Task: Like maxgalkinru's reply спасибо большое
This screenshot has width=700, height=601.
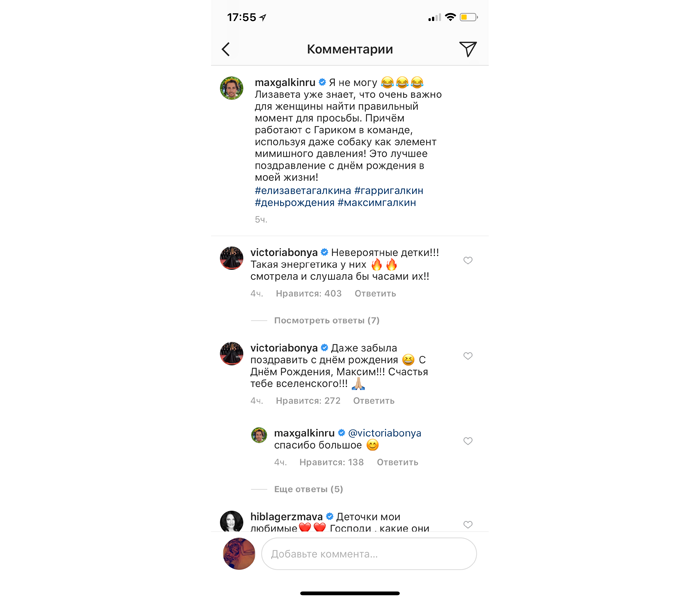Action: click(467, 441)
